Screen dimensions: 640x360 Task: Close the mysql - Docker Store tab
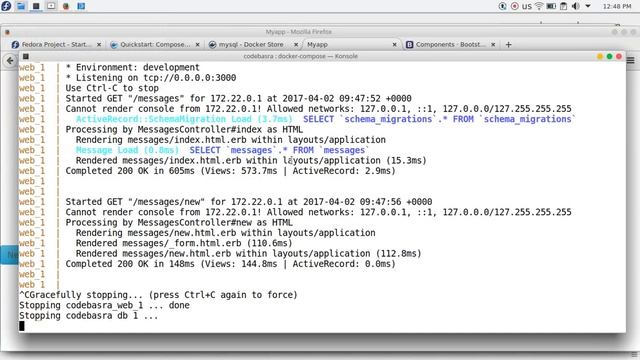click(x=296, y=44)
